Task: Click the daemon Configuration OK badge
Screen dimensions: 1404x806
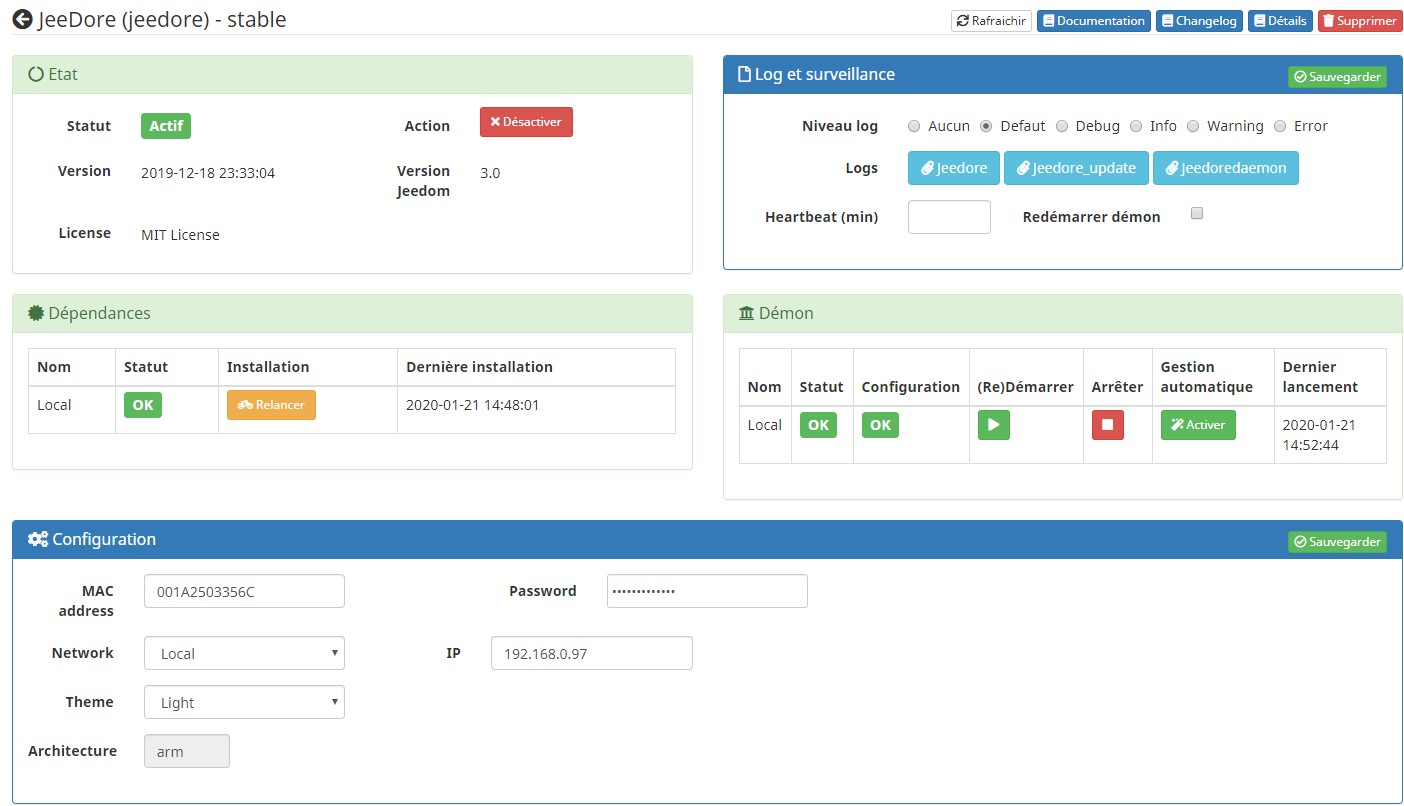Action: point(880,425)
